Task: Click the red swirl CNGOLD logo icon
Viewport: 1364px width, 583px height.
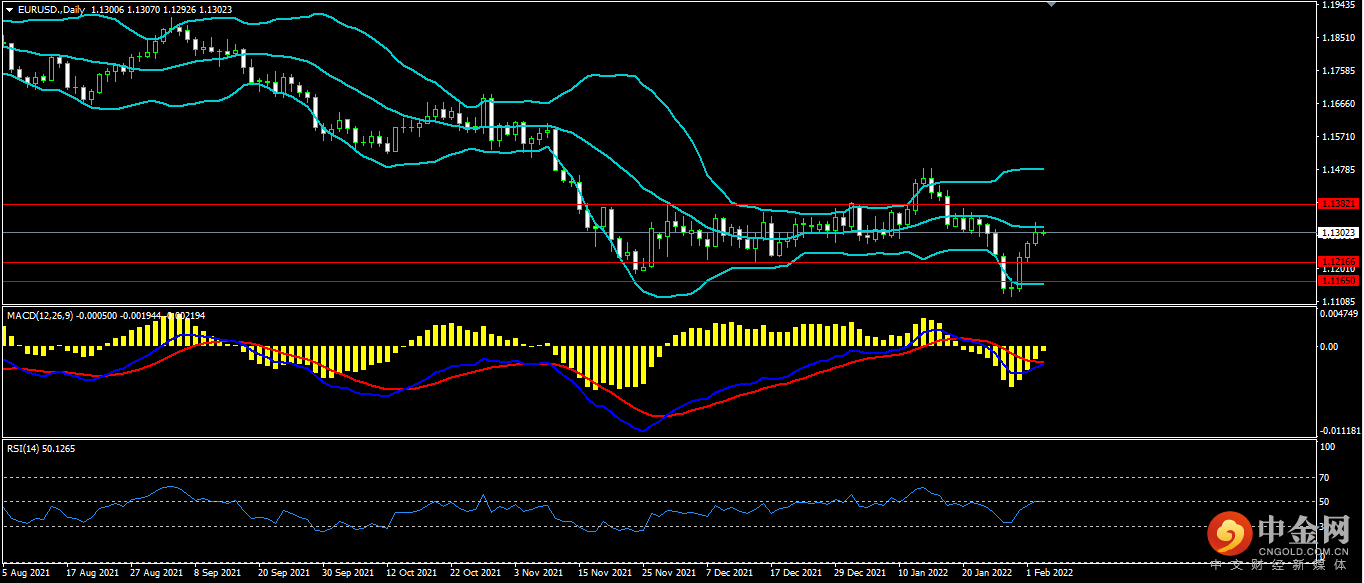Action: pos(1230,534)
